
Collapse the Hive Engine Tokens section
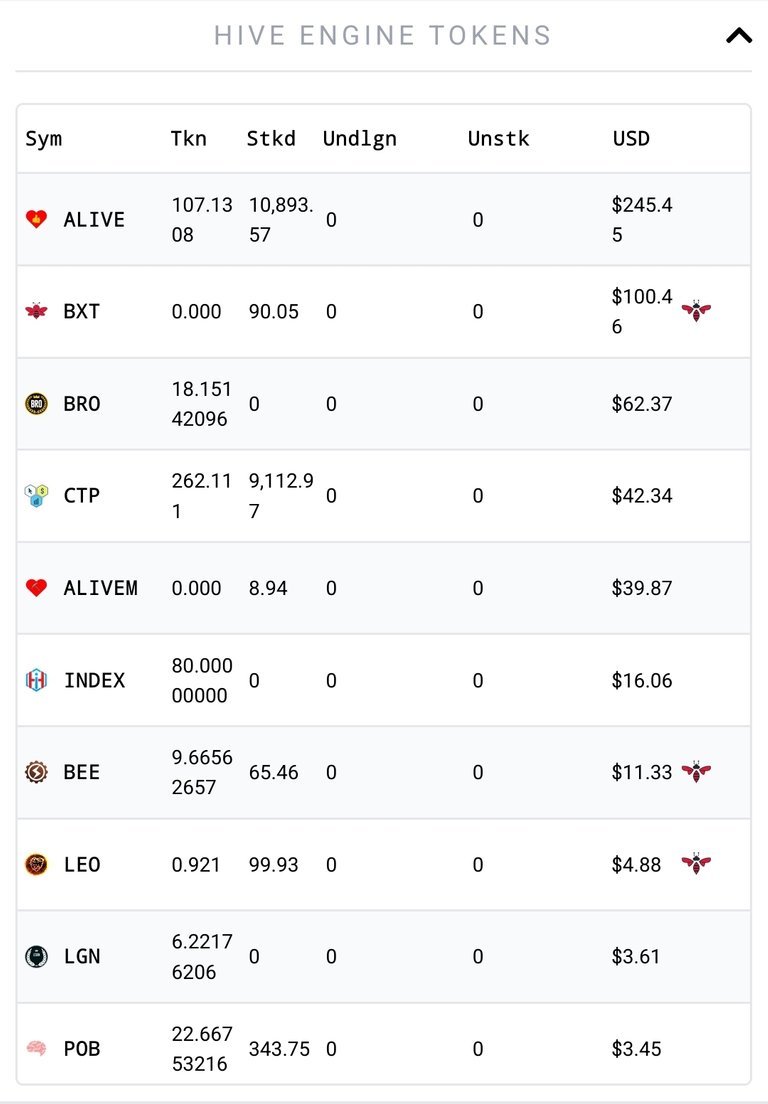pyautogui.click(x=738, y=35)
